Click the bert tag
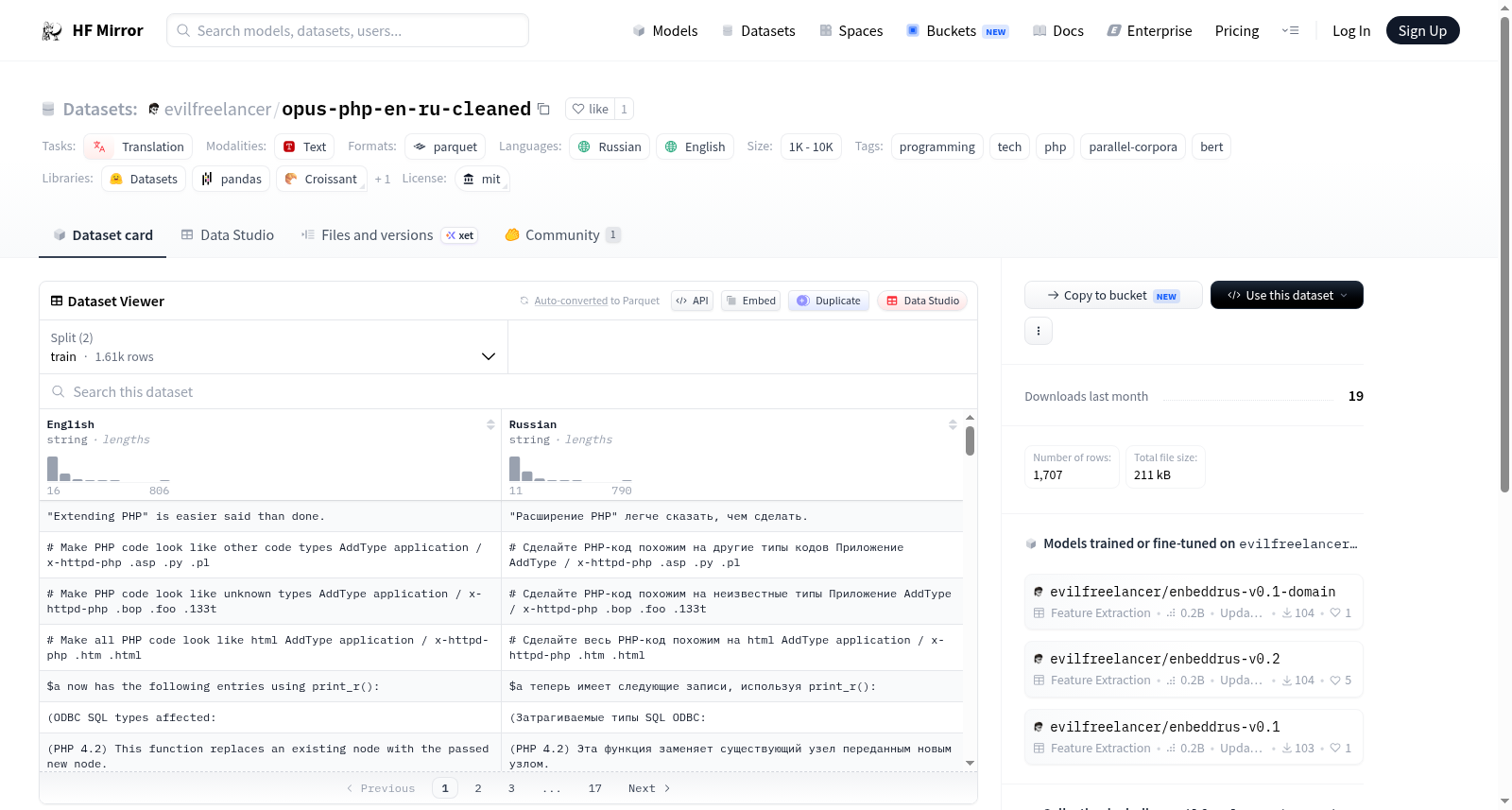Screen dimensions: 1512x810 pyautogui.click(x=1211, y=146)
